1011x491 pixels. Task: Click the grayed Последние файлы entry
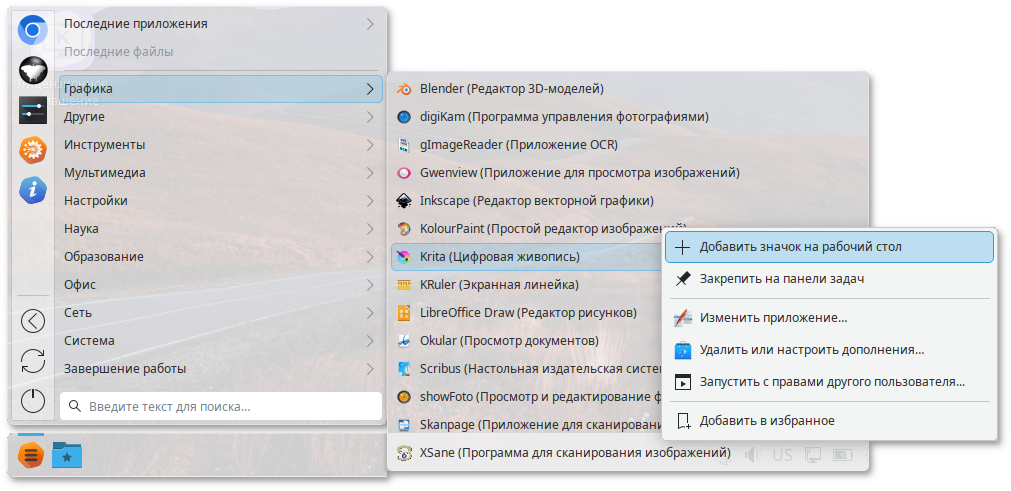pos(119,52)
